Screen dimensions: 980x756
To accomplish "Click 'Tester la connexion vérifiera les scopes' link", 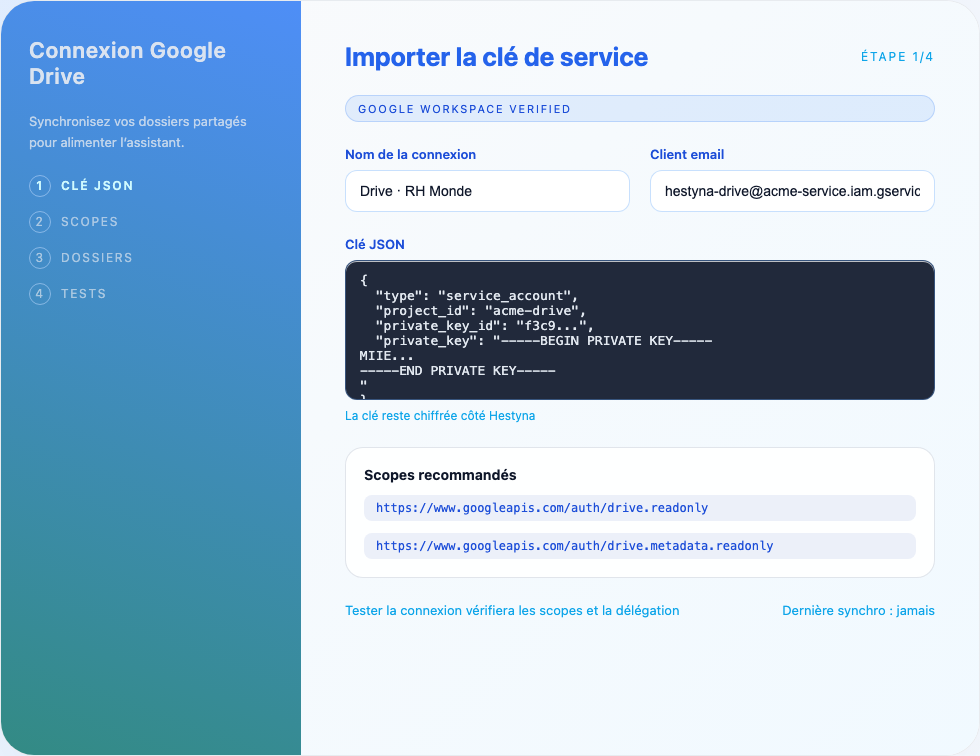I will [512, 610].
